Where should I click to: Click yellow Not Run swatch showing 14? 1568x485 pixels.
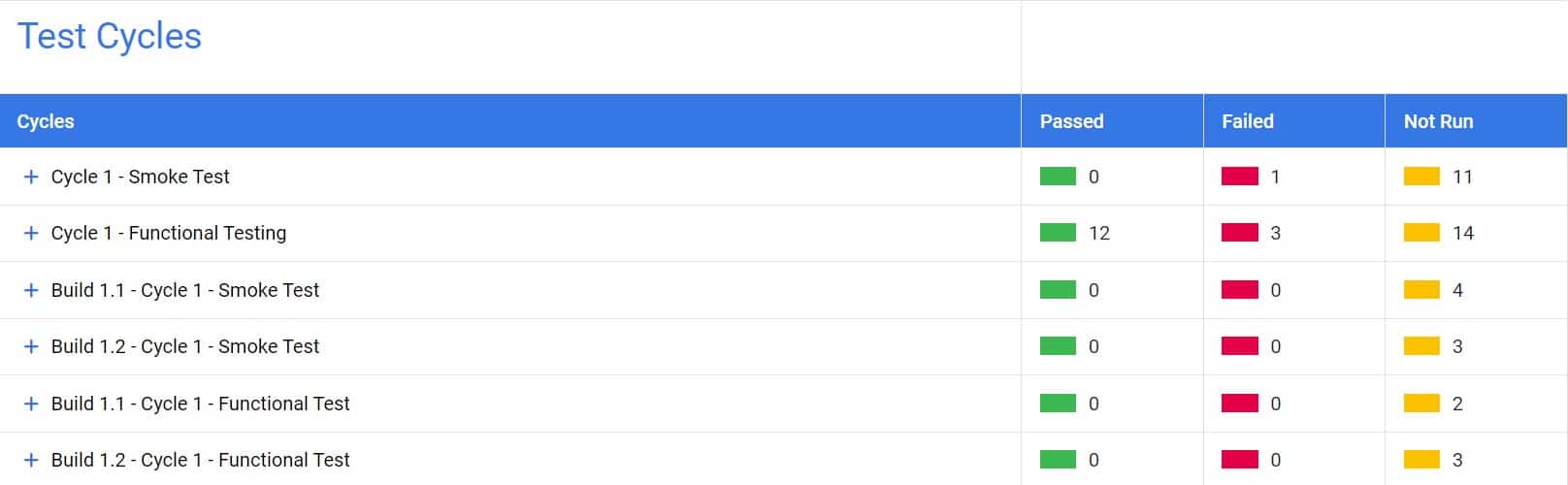coord(1421,233)
